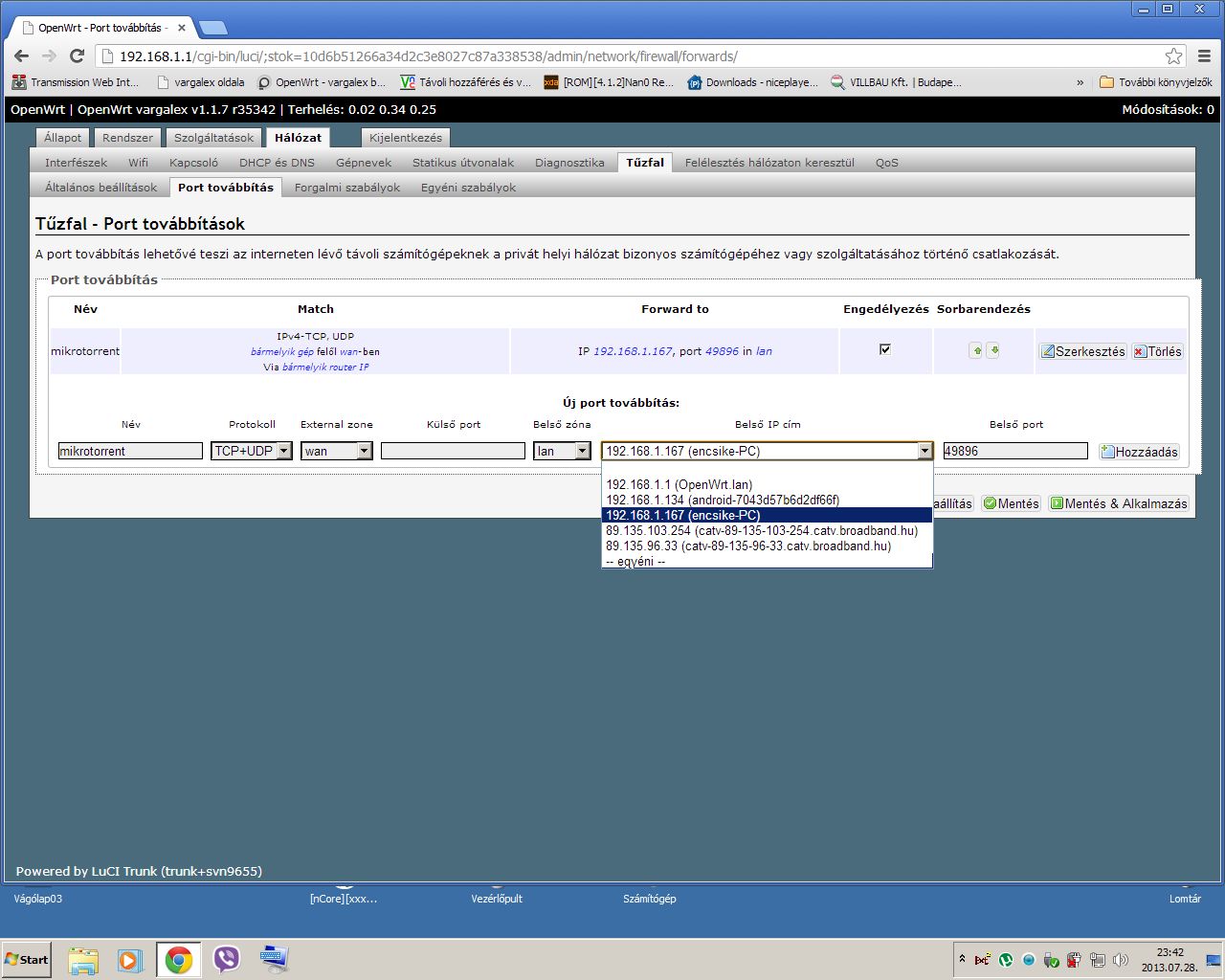Viewport: 1225px width, 980px height.
Task: Open Módosítások: 0 in header
Action: click(1168, 109)
